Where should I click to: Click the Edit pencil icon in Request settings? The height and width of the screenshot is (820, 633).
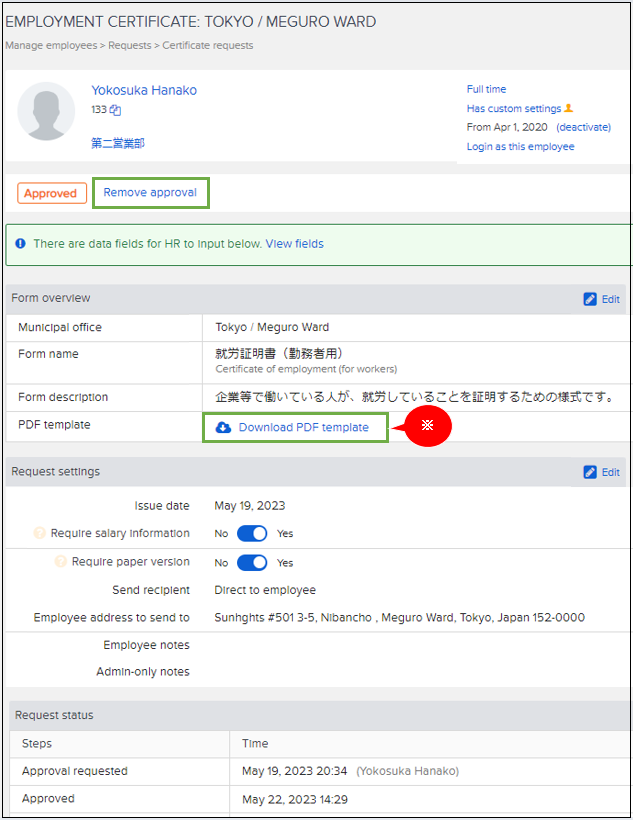(x=590, y=472)
